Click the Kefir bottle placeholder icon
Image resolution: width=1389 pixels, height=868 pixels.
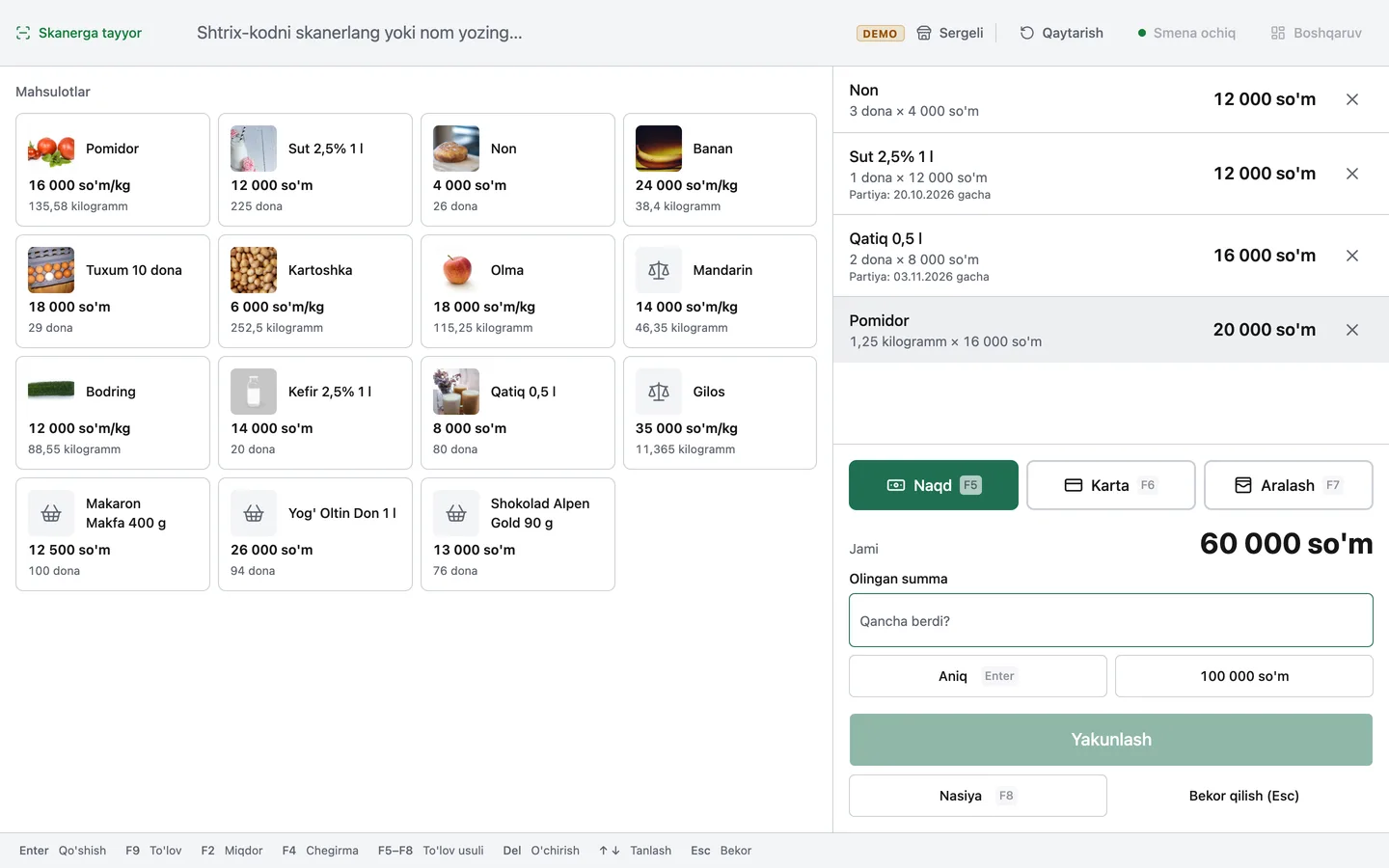[x=254, y=392]
